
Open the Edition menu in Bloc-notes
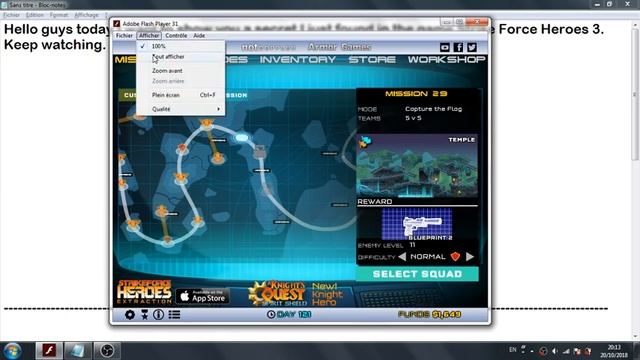point(35,15)
